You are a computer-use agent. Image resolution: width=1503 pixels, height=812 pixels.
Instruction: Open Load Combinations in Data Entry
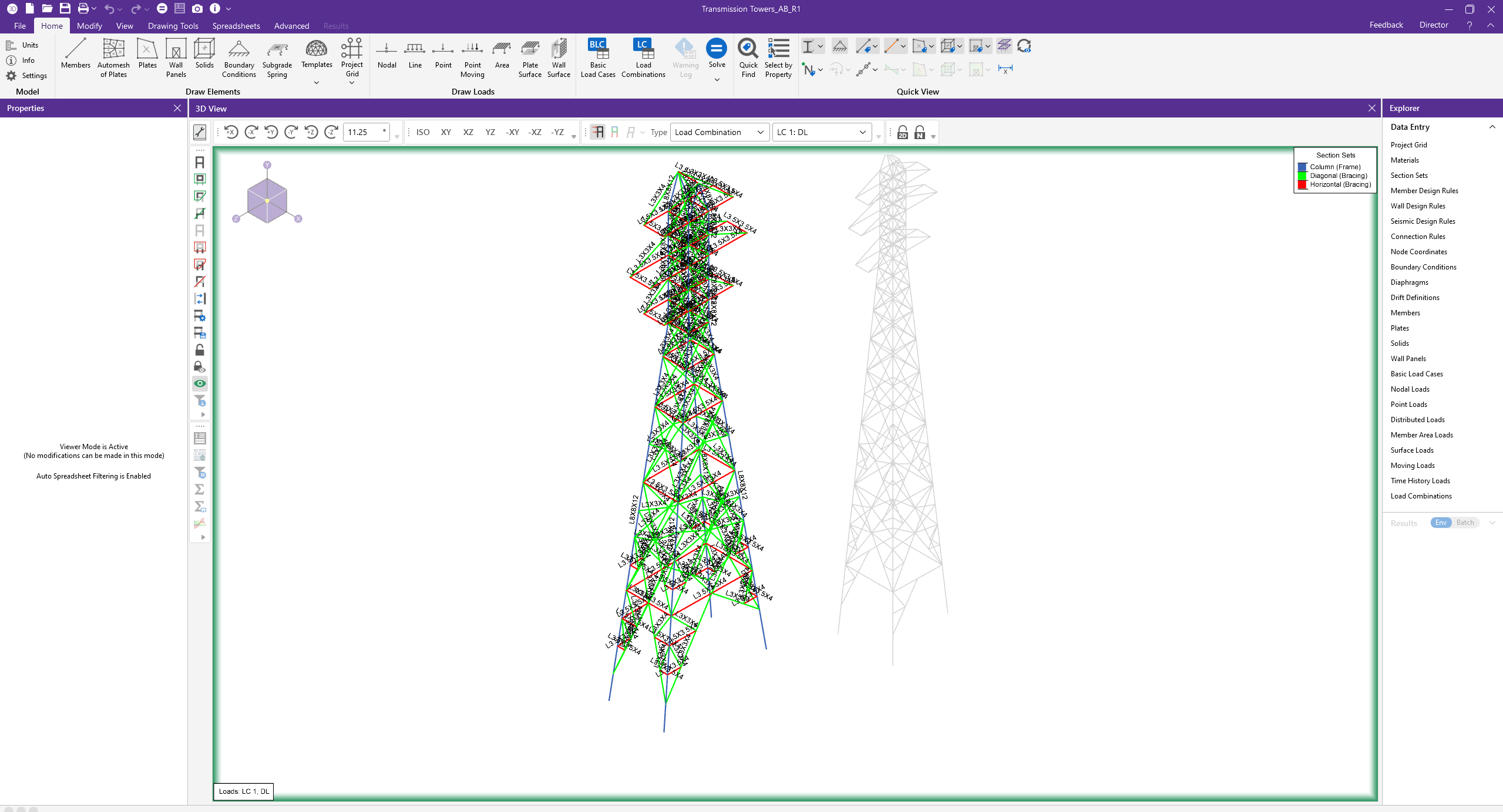coord(1420,496)
